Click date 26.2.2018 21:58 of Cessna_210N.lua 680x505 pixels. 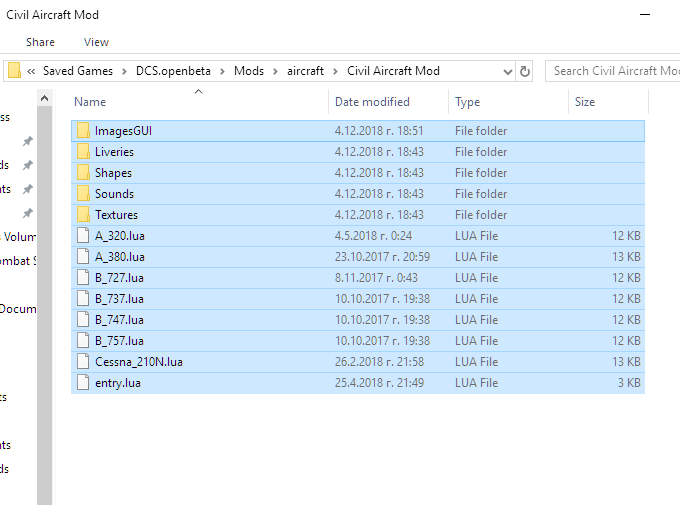[379, 362]
